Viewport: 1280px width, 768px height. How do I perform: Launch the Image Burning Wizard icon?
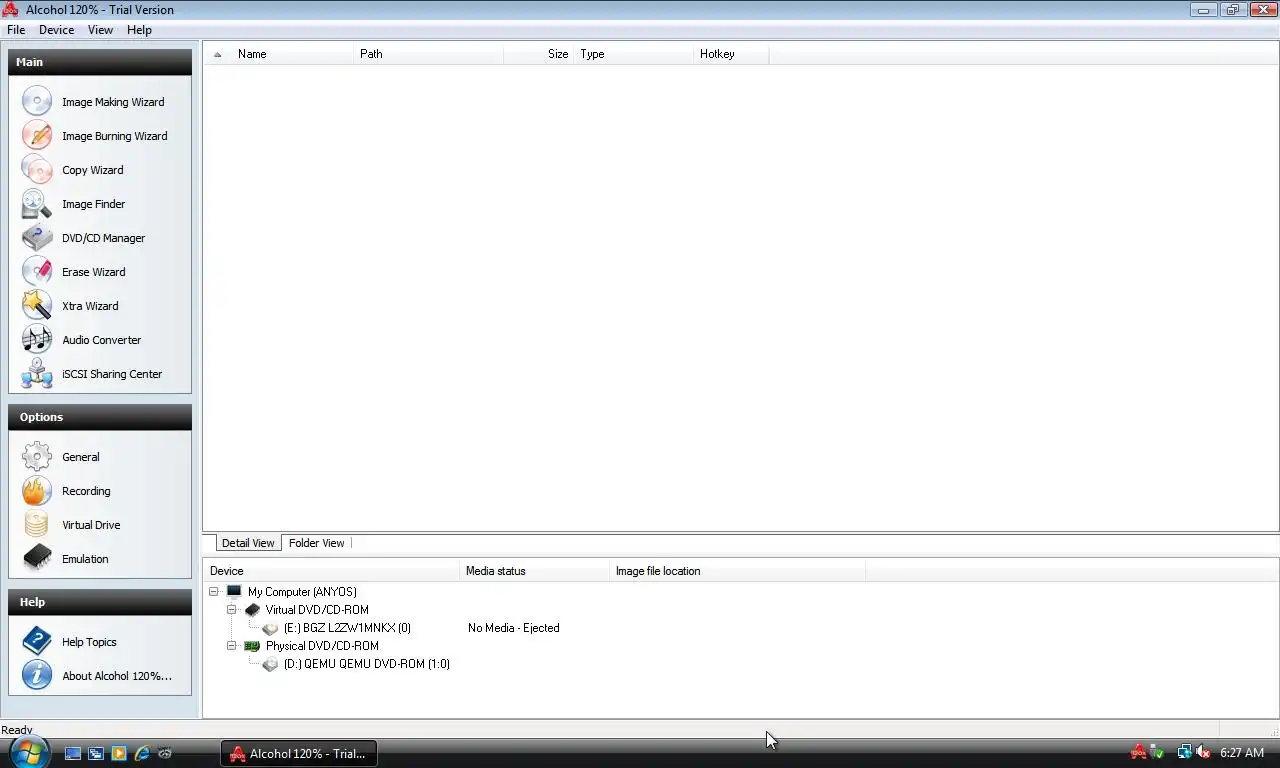(x=37, y=136)
